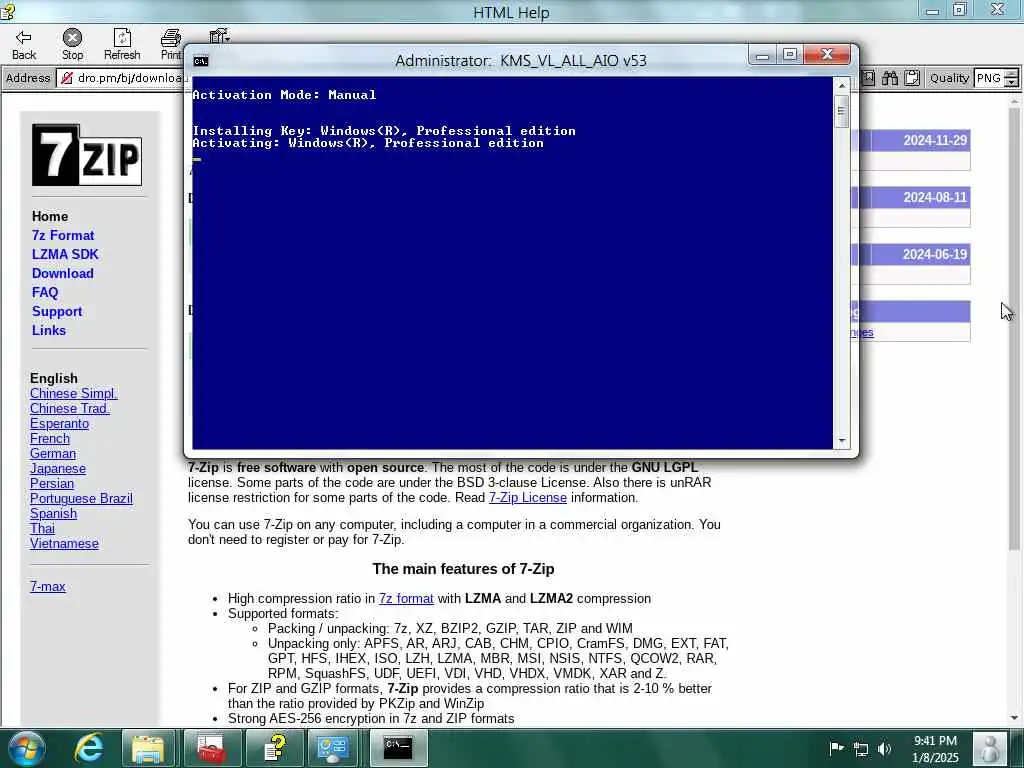
Task: Switch language to Vietnamese
Action: click(64, 543)
